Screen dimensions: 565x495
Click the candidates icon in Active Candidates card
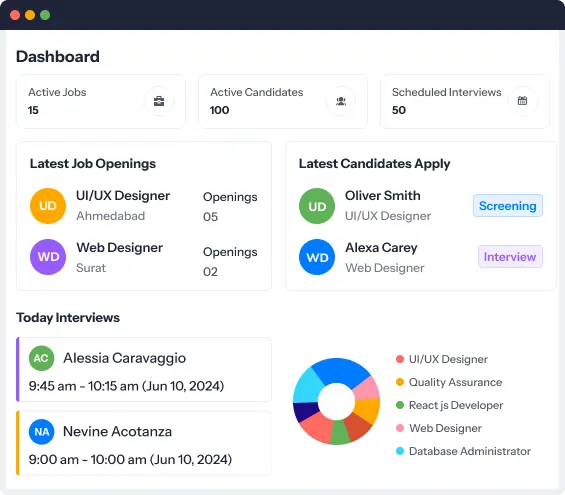pyautogui.click(x=341, y=101)
